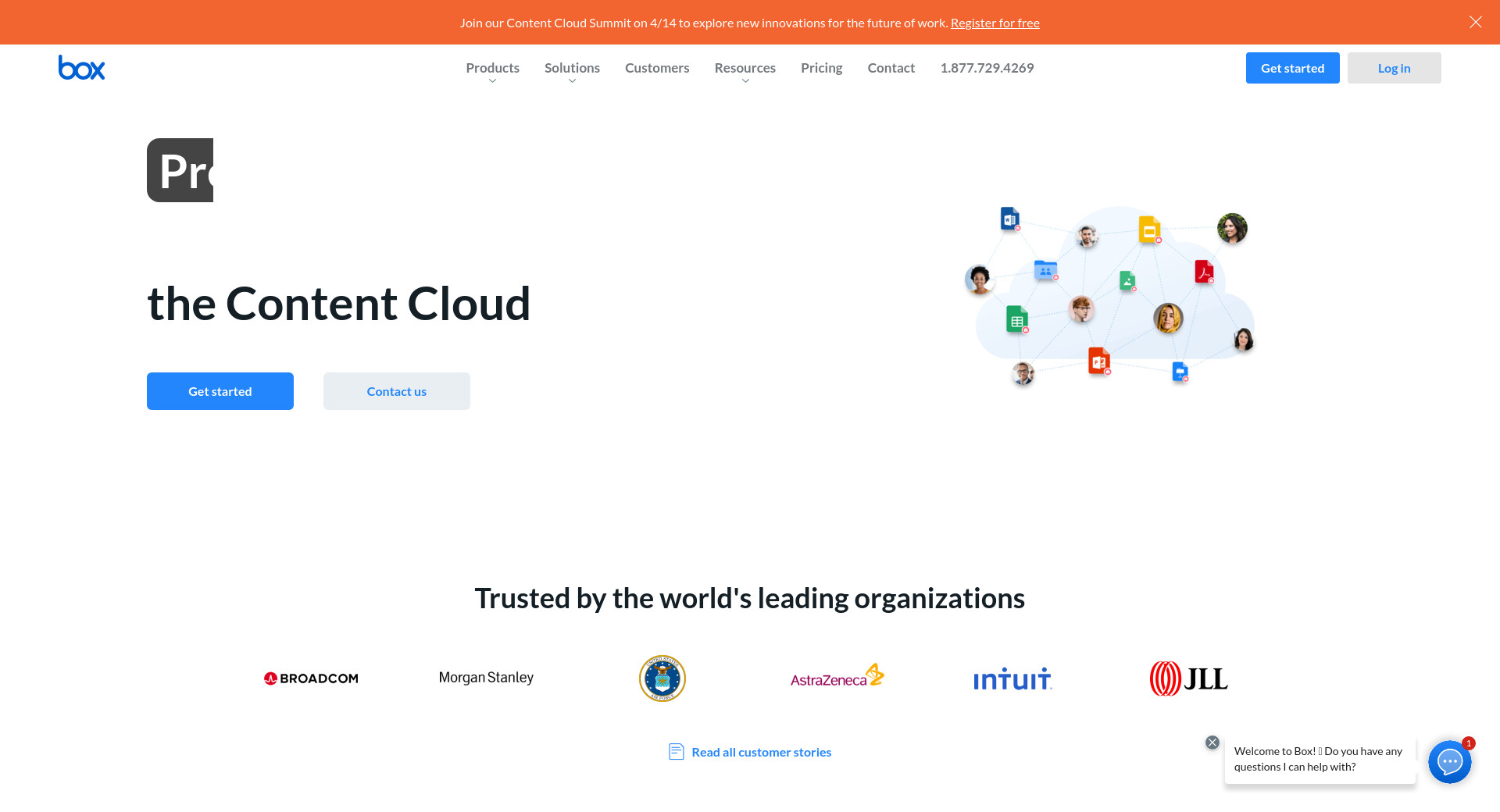Image resolution: width=1500 pixels, height=812 pixels.
Task: Click the AstraZeneca logo
Action: pos(837,677)
